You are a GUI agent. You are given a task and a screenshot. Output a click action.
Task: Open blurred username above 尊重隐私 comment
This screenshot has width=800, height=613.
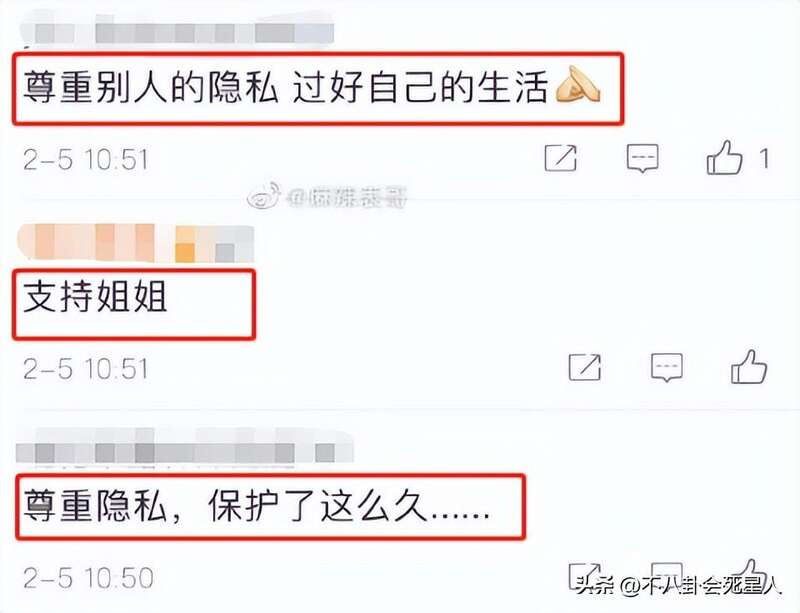click(x=185, y=448)
